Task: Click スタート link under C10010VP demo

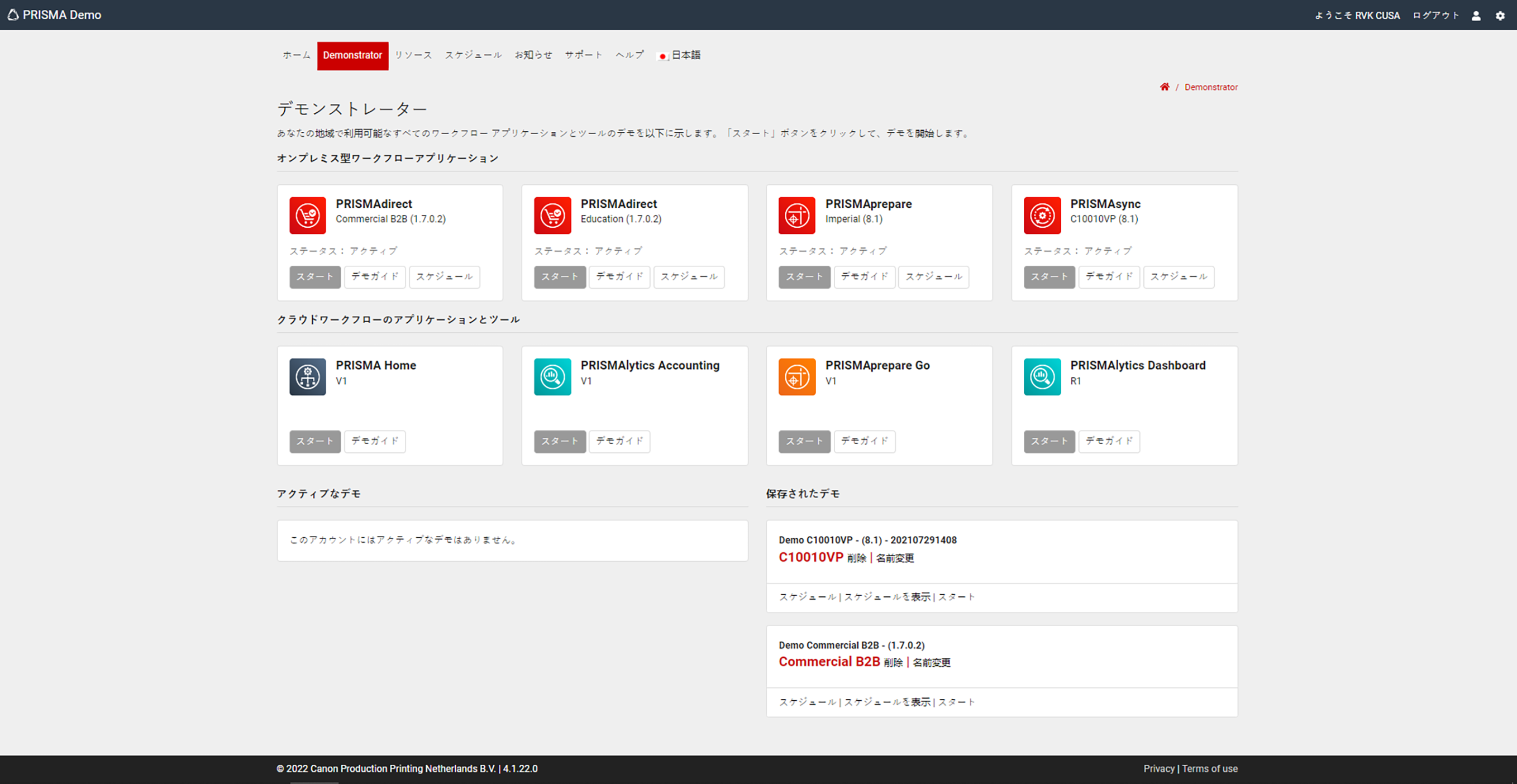Action: coord(956,597)
